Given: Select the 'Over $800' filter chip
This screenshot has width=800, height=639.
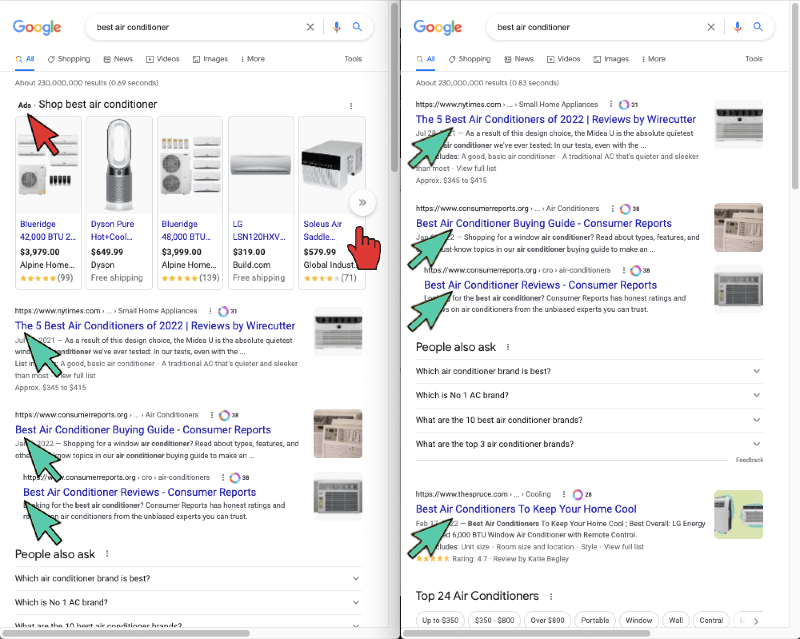Looking at the screenshot, I should [547, 620].
